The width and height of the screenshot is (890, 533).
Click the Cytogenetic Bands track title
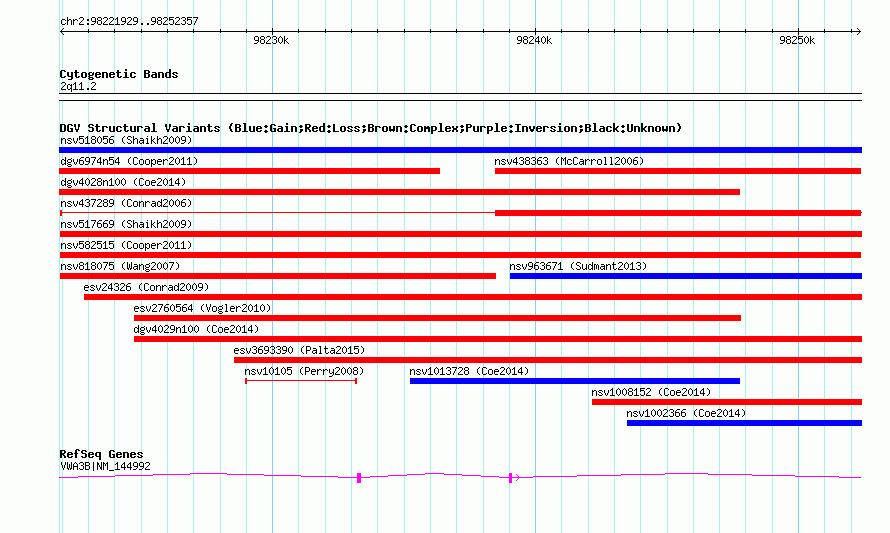pyautogui.click(x=119, y=74)
